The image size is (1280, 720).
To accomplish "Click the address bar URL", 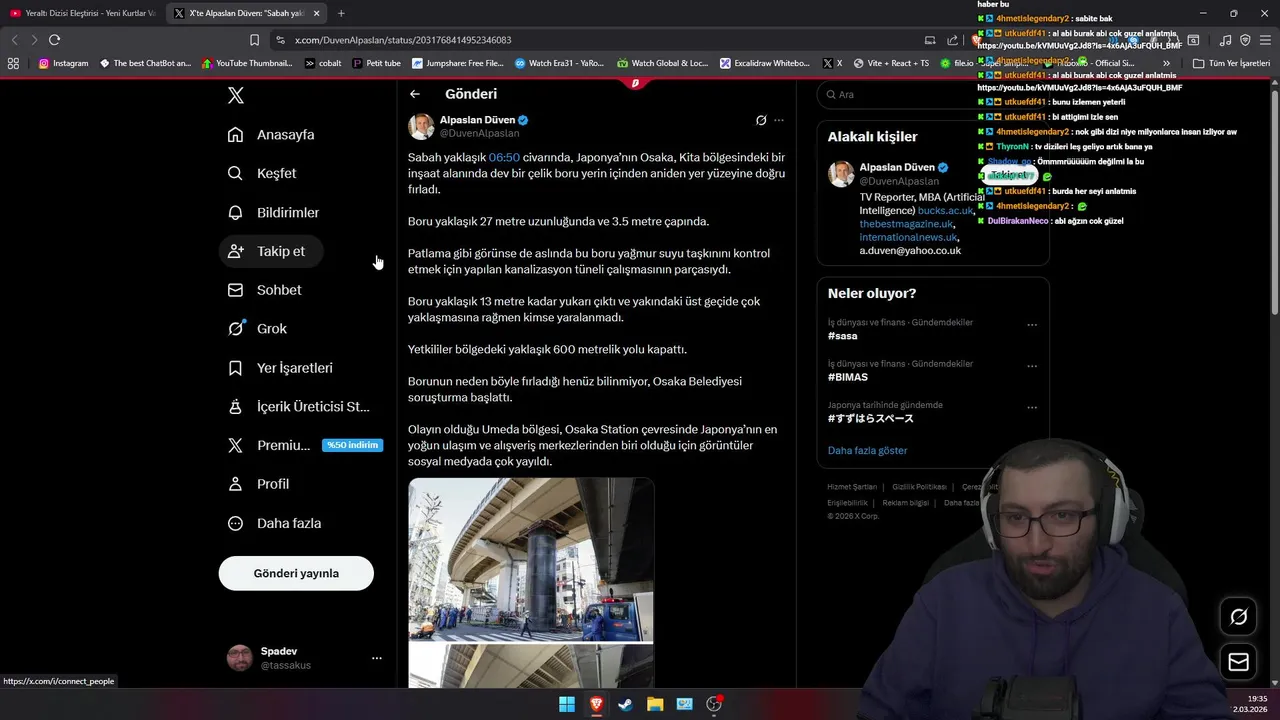I will [x=403, y=40].
